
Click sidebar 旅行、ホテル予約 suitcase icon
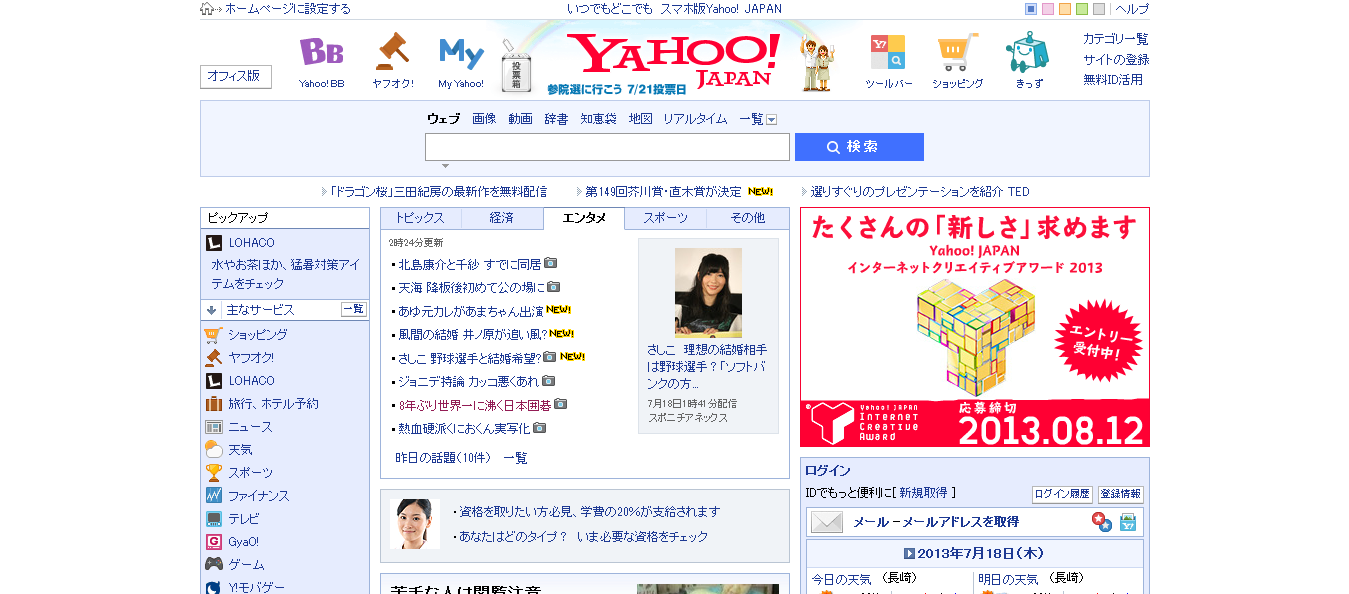[213, 404]
